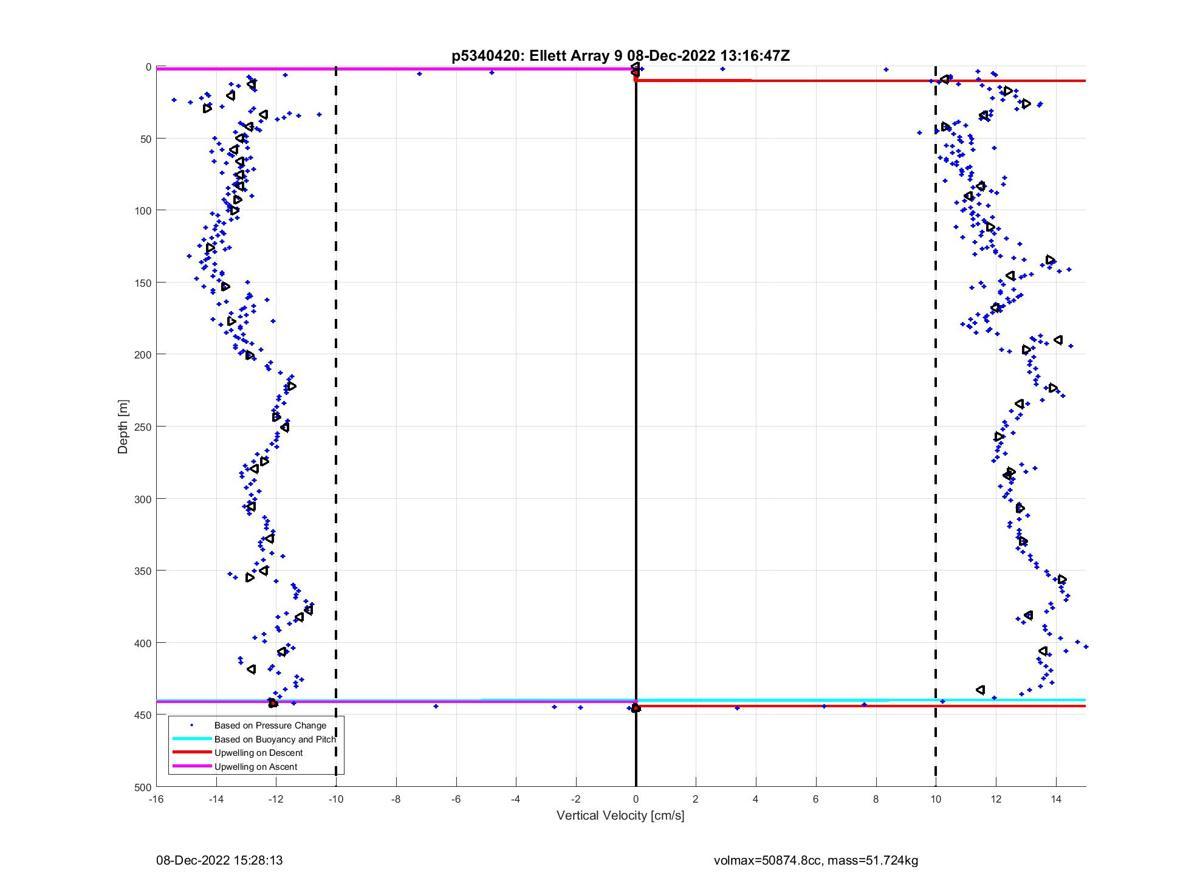The image size is (1200, 885).
Task: Click the y-axis tick label 450
Action: [141, 715]
